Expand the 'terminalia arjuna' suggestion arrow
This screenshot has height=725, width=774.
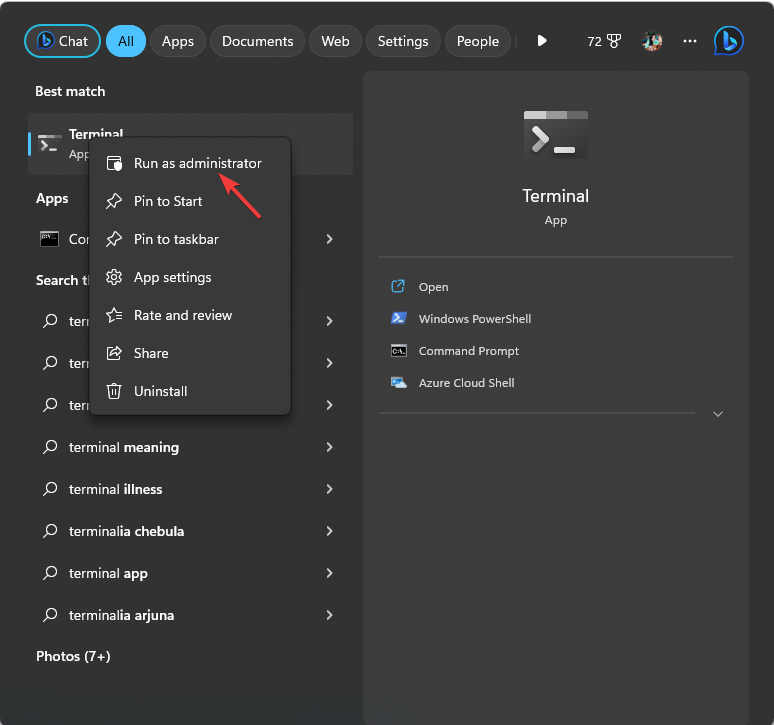pyautogui.click(x=329, y=615)
